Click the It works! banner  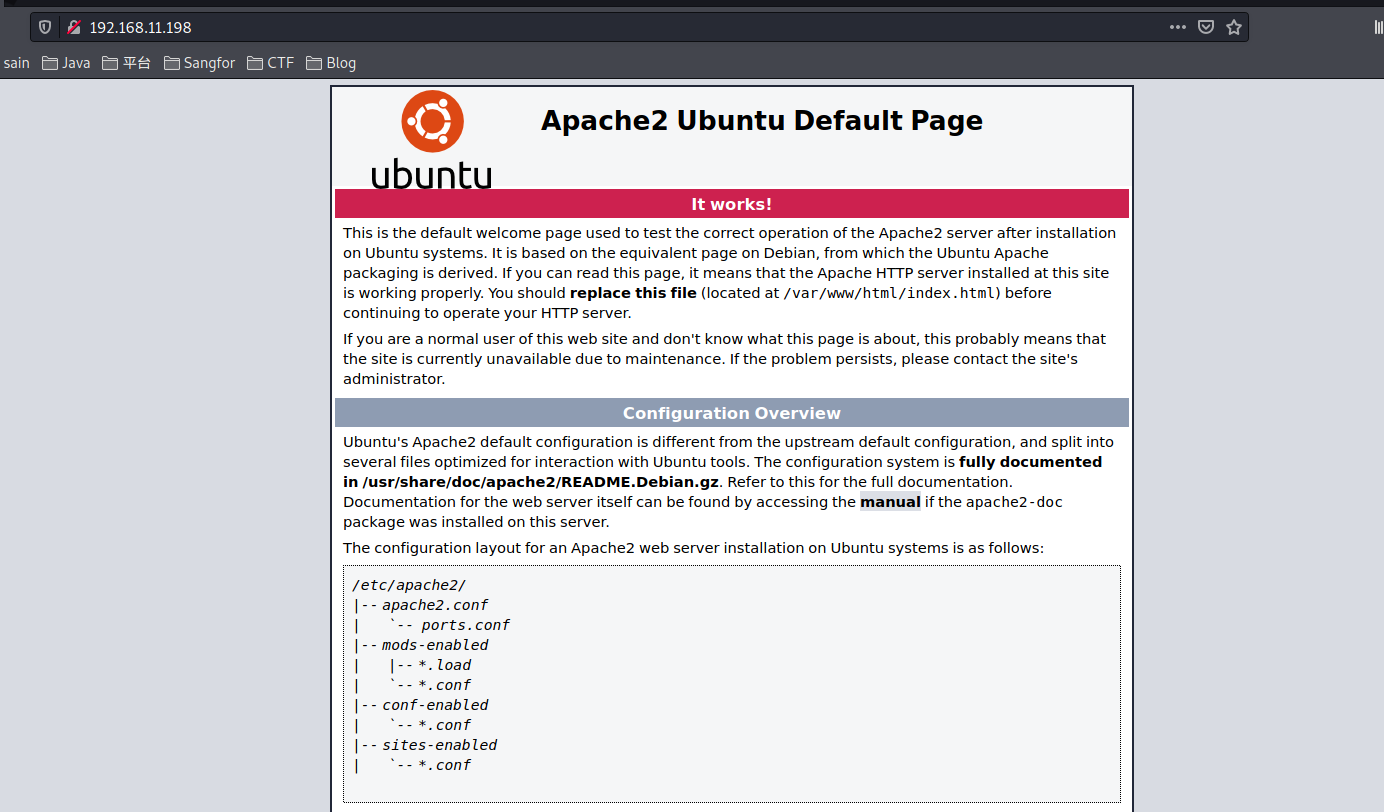pos(732,204)
